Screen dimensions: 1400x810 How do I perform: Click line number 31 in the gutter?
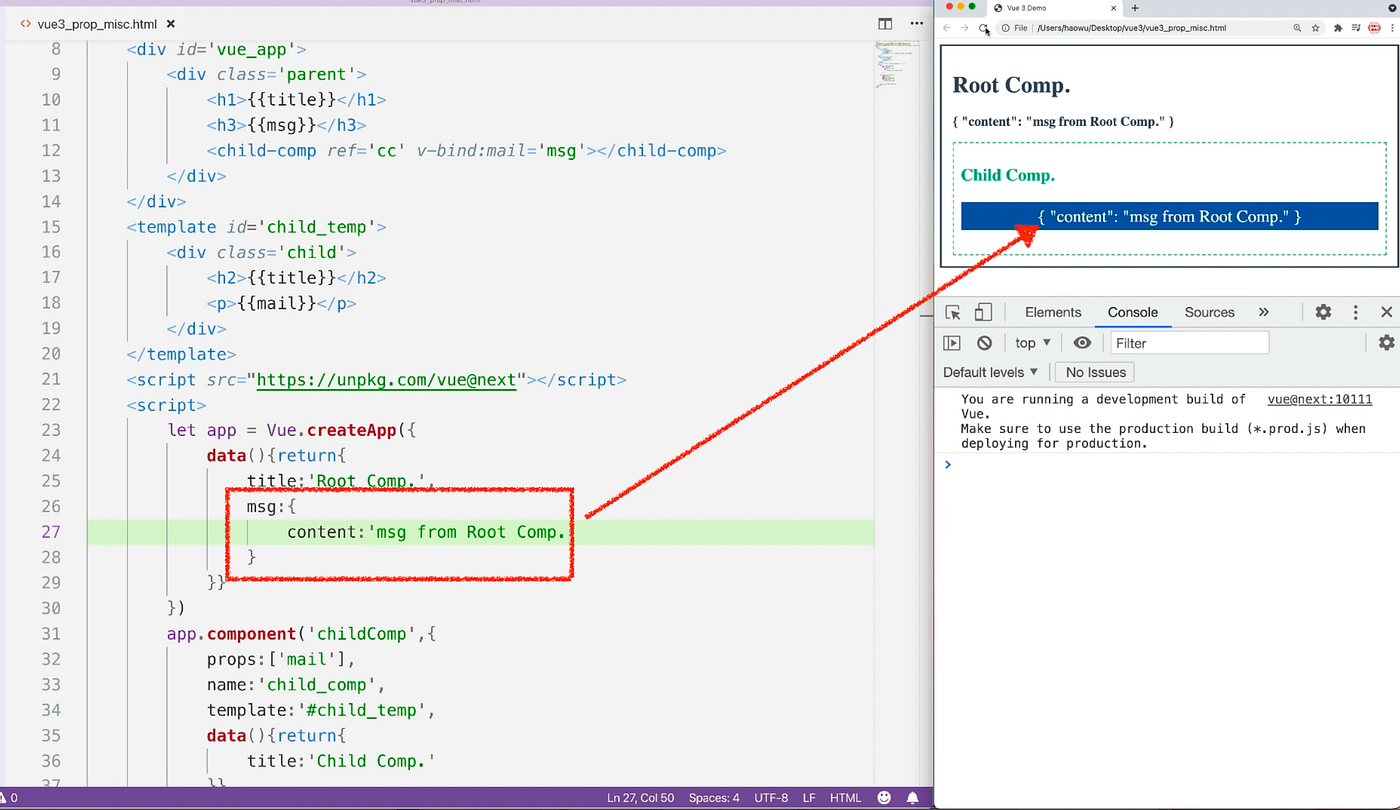click(x=50, y=634)
